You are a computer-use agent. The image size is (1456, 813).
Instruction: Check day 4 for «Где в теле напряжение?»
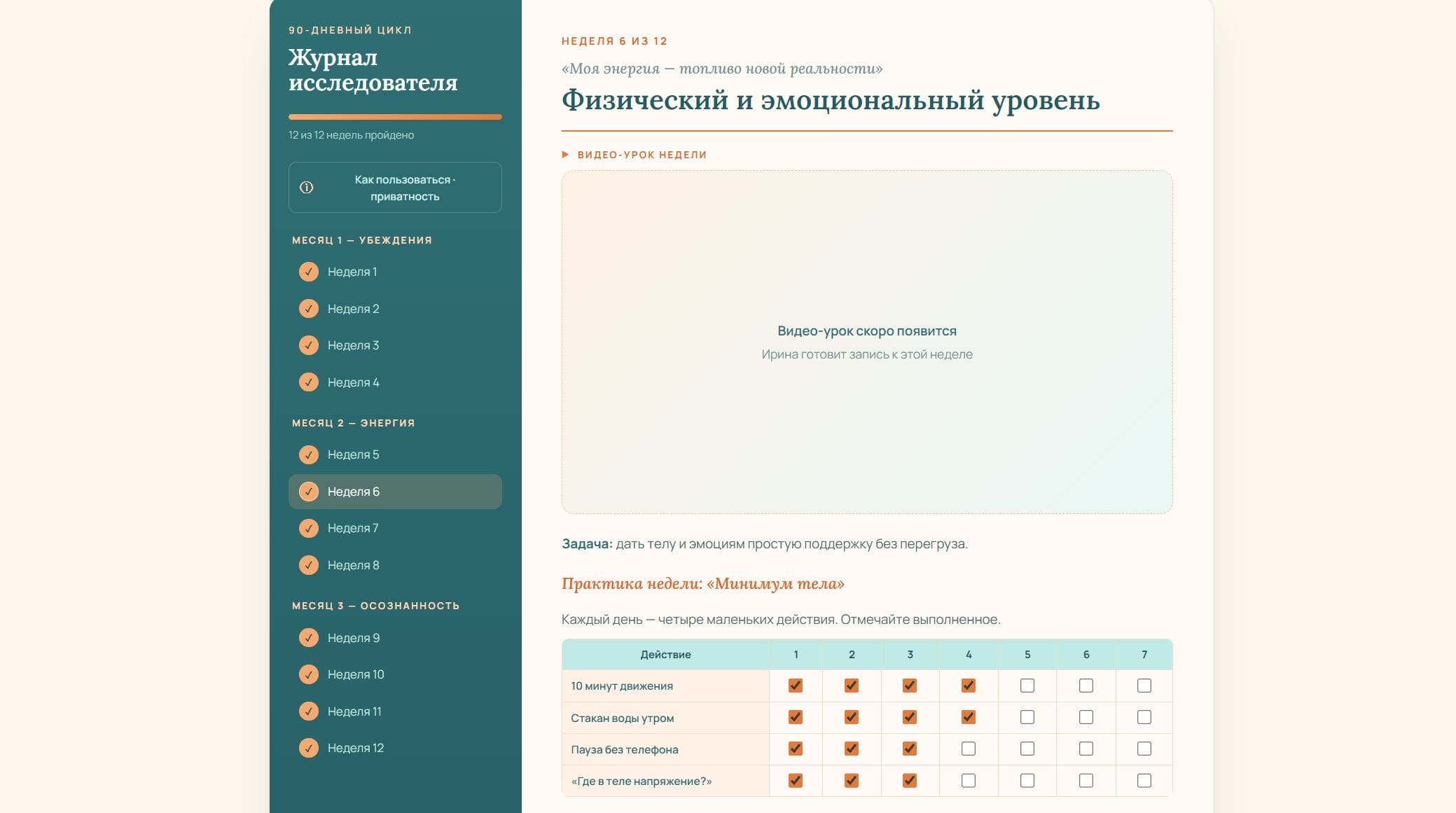tap(969, 780)
